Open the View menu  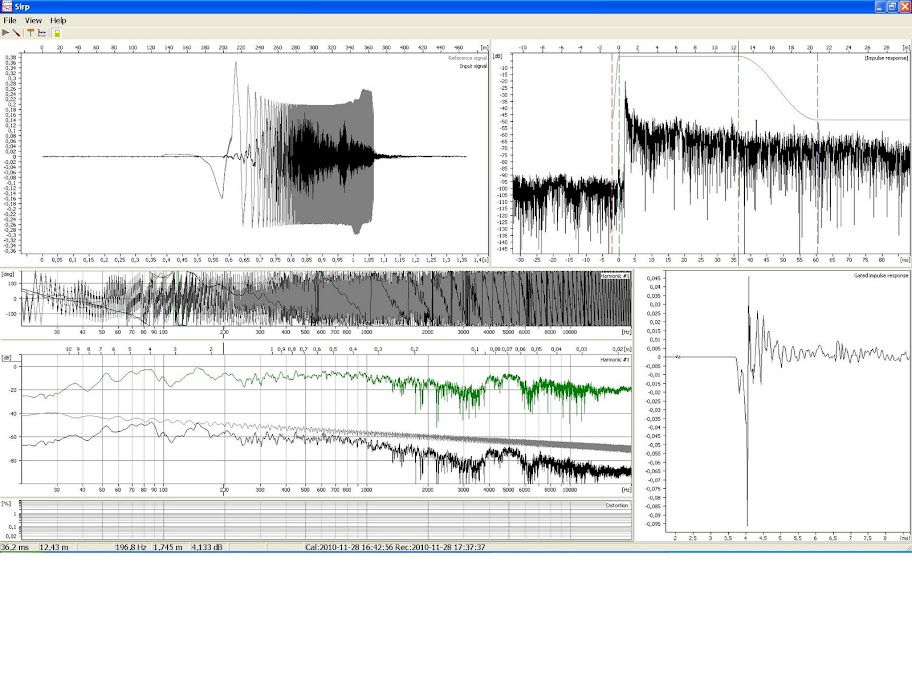(x=33, y=20)
